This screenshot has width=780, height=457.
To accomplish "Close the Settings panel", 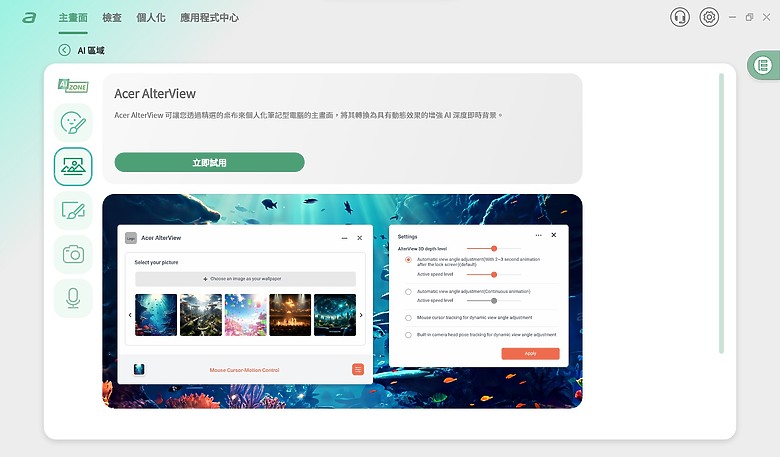I will (554, 235).
